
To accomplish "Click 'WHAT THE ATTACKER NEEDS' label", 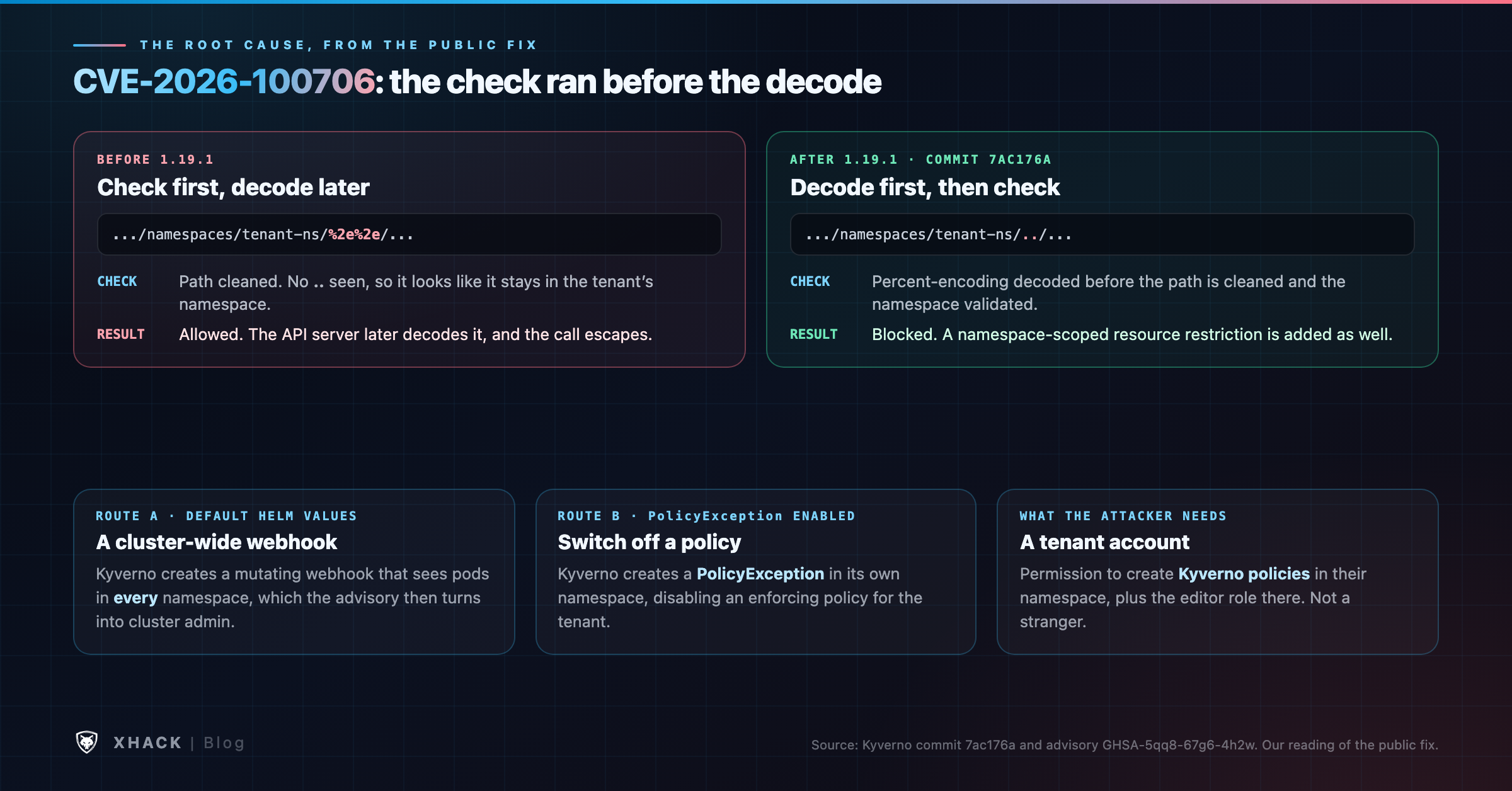I will [1123, 516].
